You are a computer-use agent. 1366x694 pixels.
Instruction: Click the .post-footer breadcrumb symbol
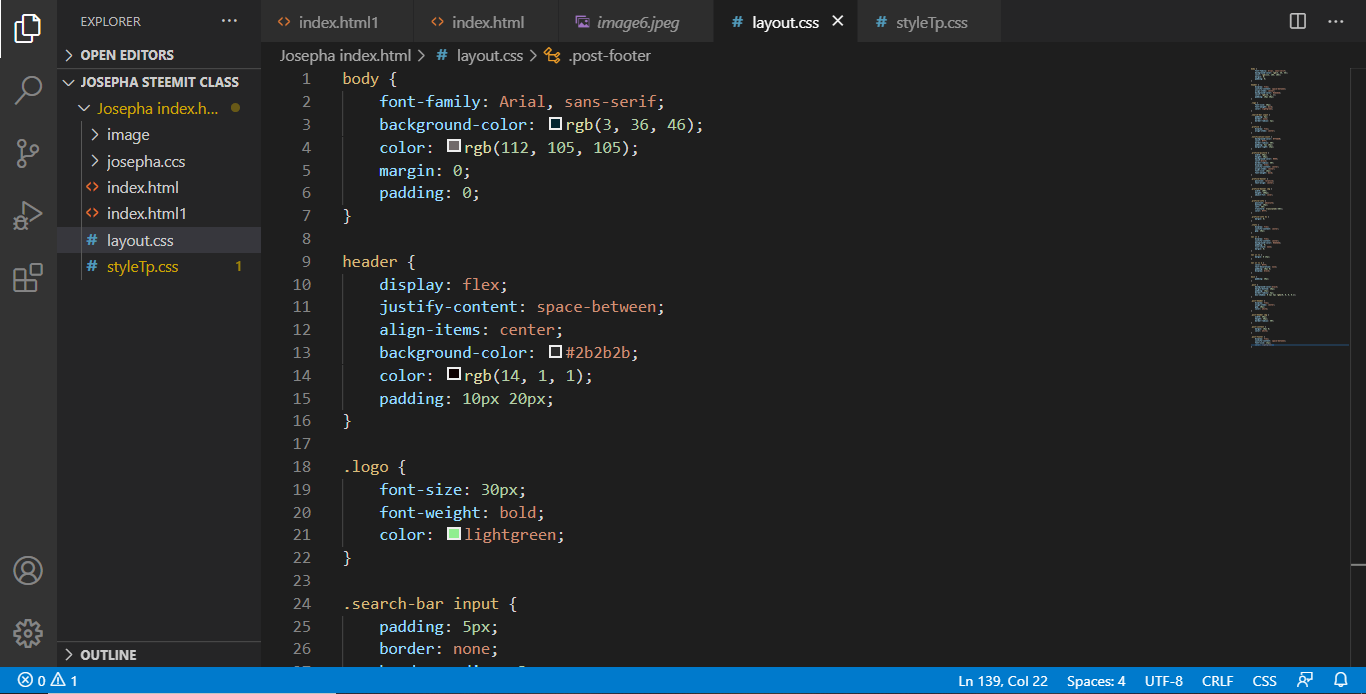pyautogui.click(x=598, y=56)
